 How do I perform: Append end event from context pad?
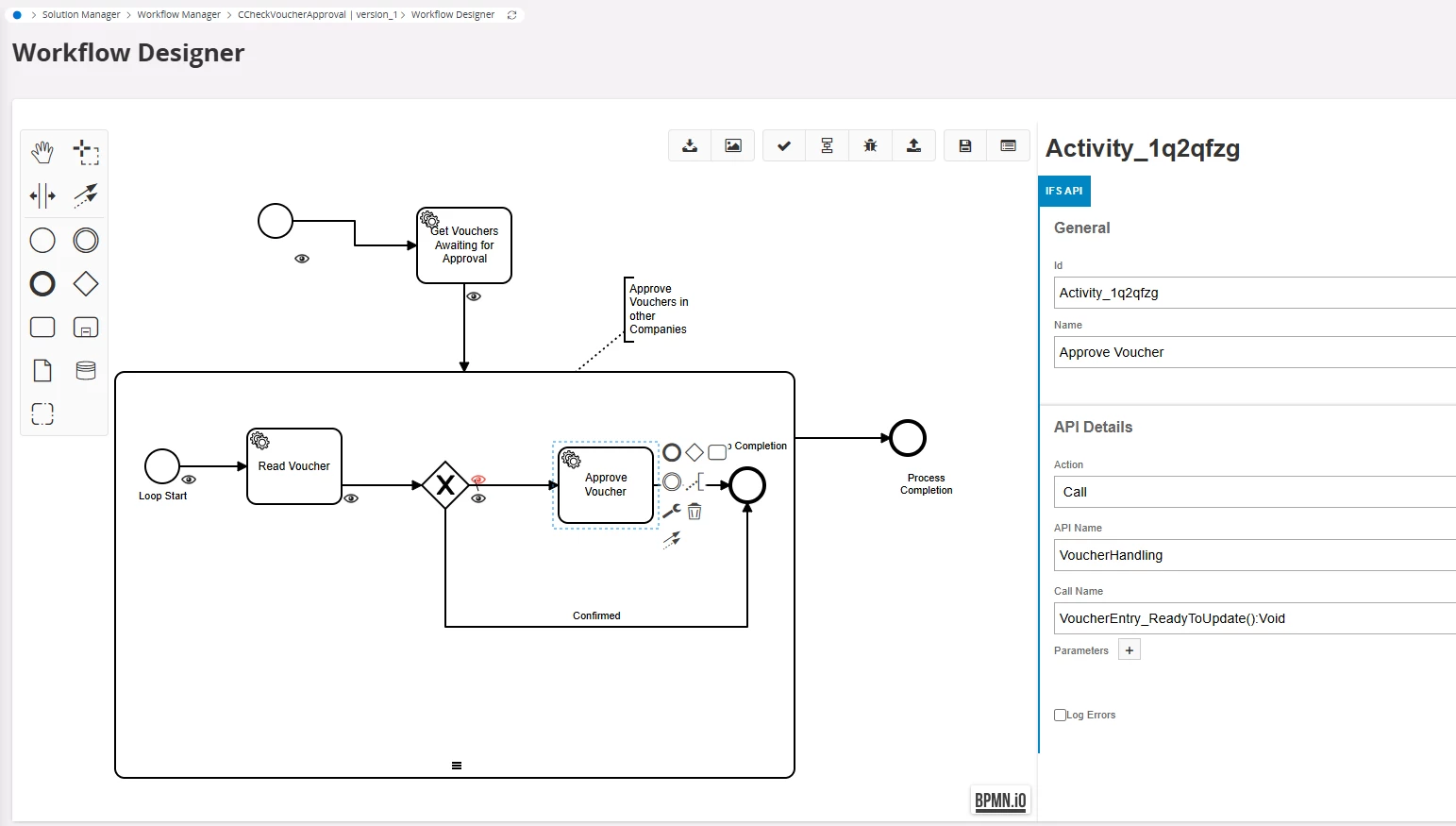672,452
